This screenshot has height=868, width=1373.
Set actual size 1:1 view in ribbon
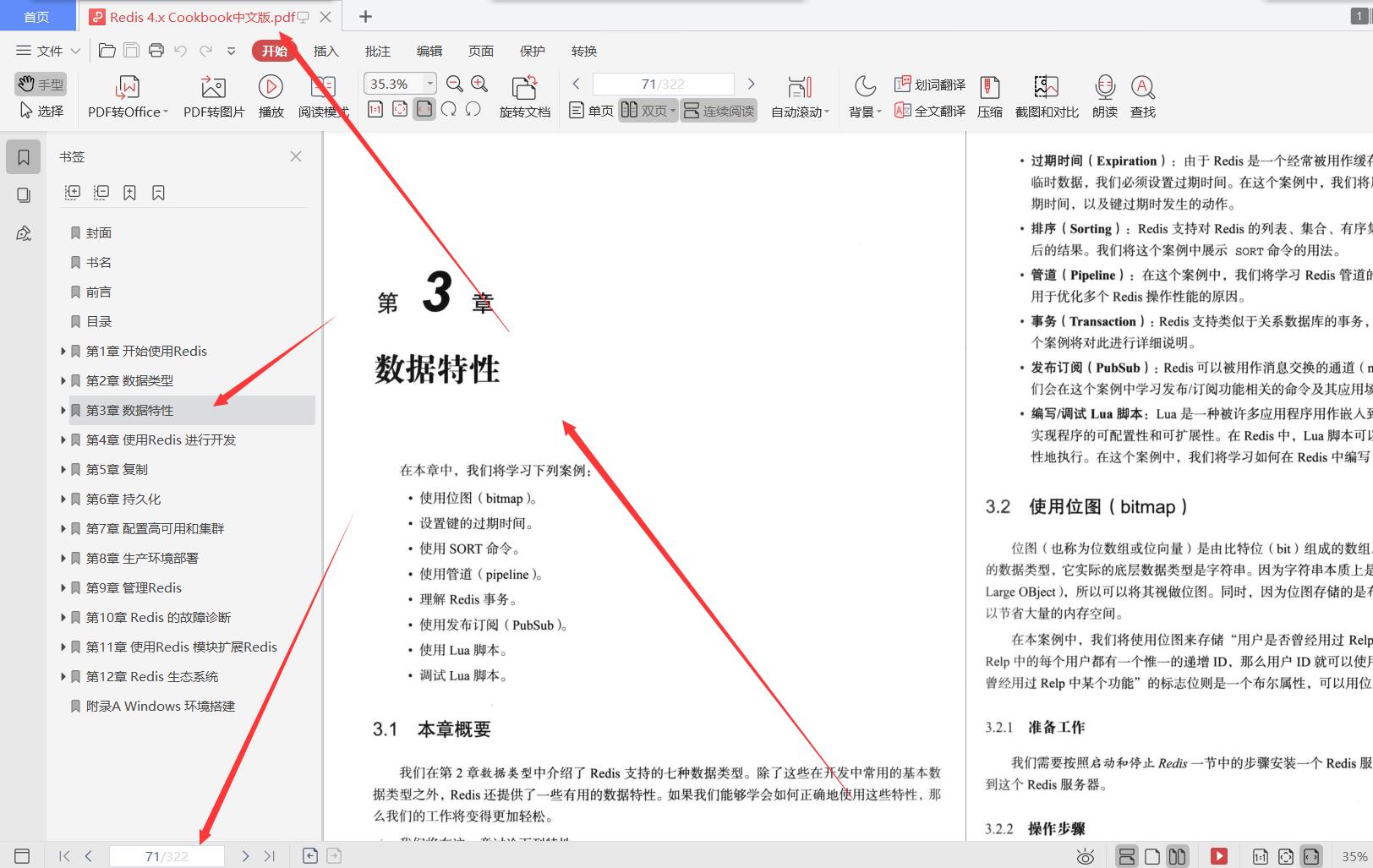tap(375, 109)
